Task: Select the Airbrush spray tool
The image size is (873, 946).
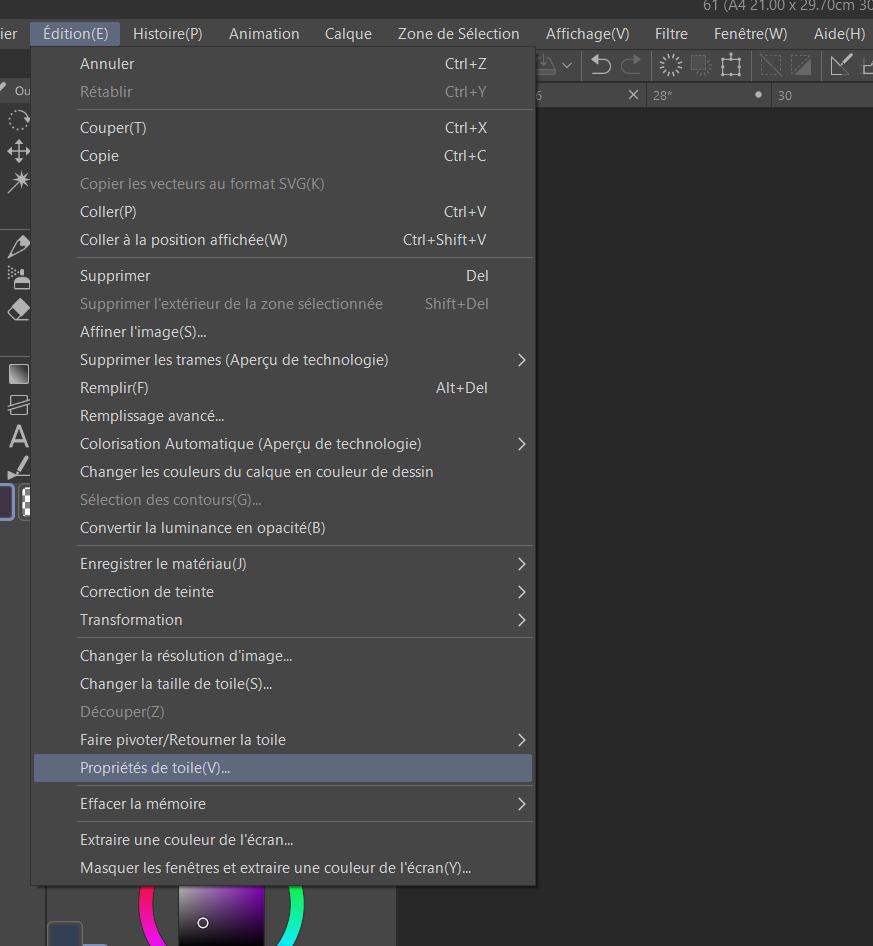Action: (x=18, y=278)
